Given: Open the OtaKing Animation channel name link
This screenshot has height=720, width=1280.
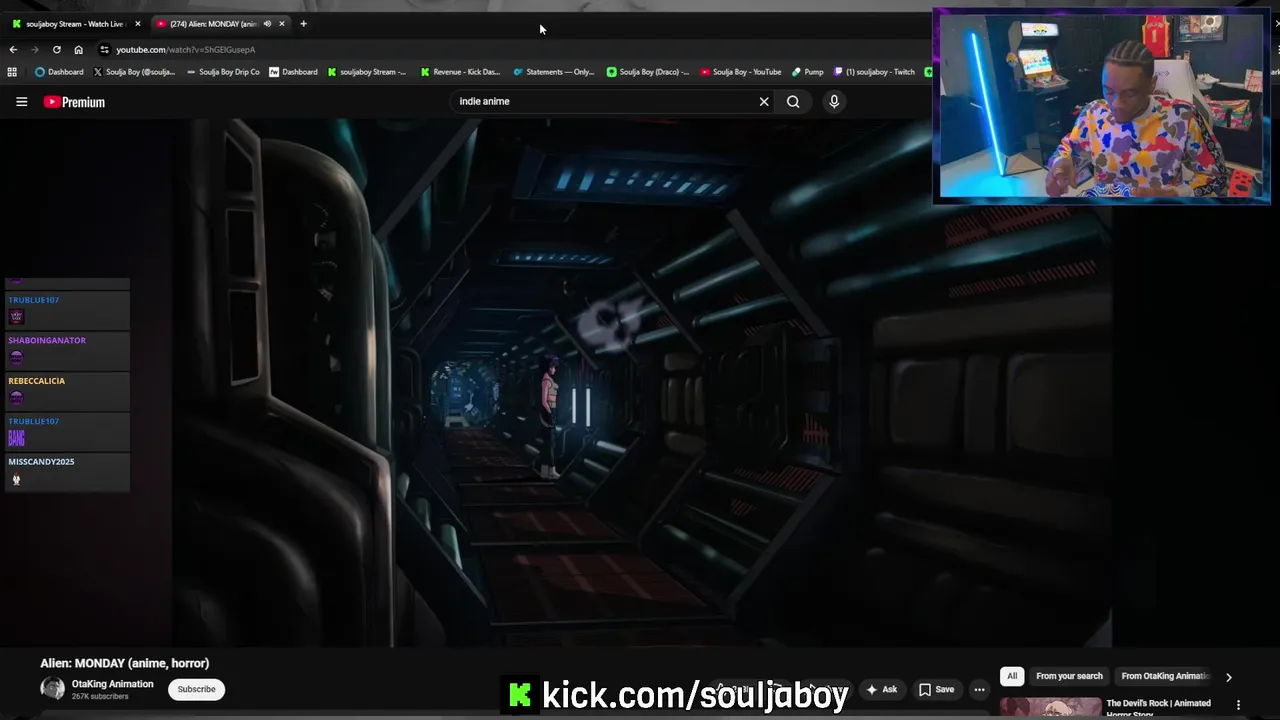Looking at the screenshot, I should tap(113, 684).
